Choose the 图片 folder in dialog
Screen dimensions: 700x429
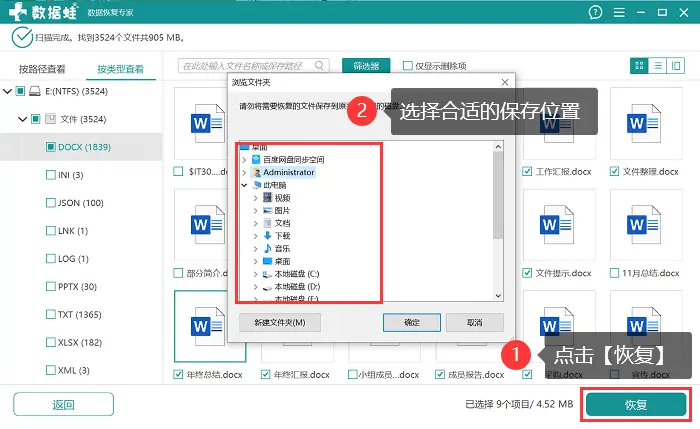point(277,210)
